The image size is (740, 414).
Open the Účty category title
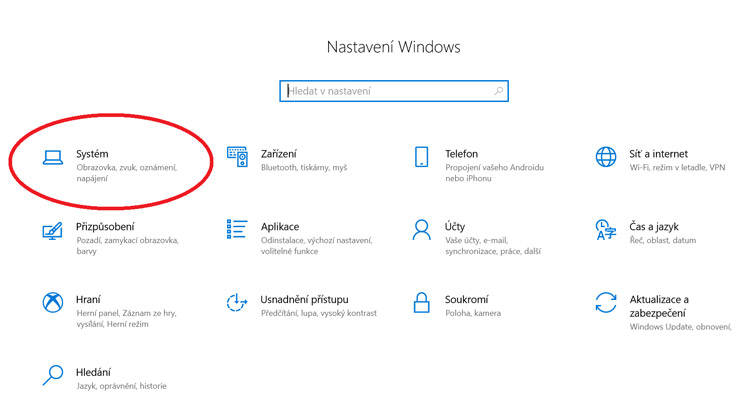click(x=455, y=227)
